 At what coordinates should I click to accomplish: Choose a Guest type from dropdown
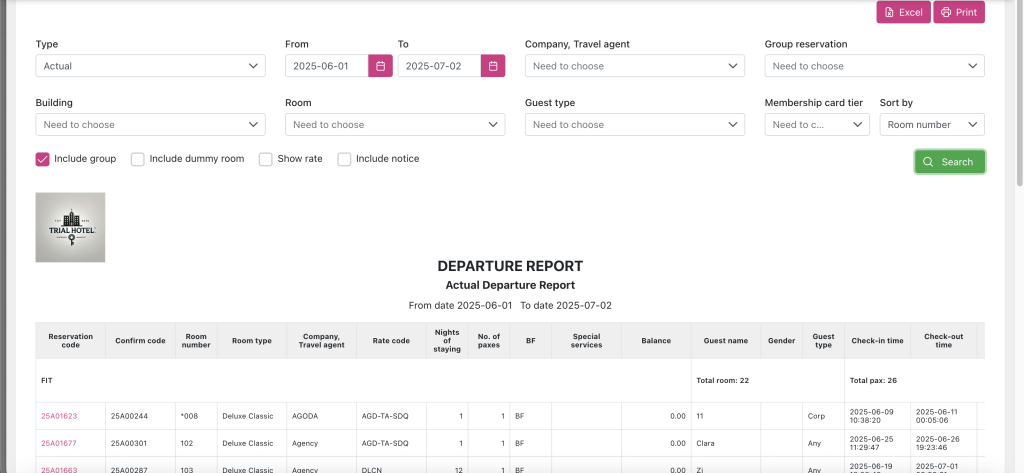[634, 125]
